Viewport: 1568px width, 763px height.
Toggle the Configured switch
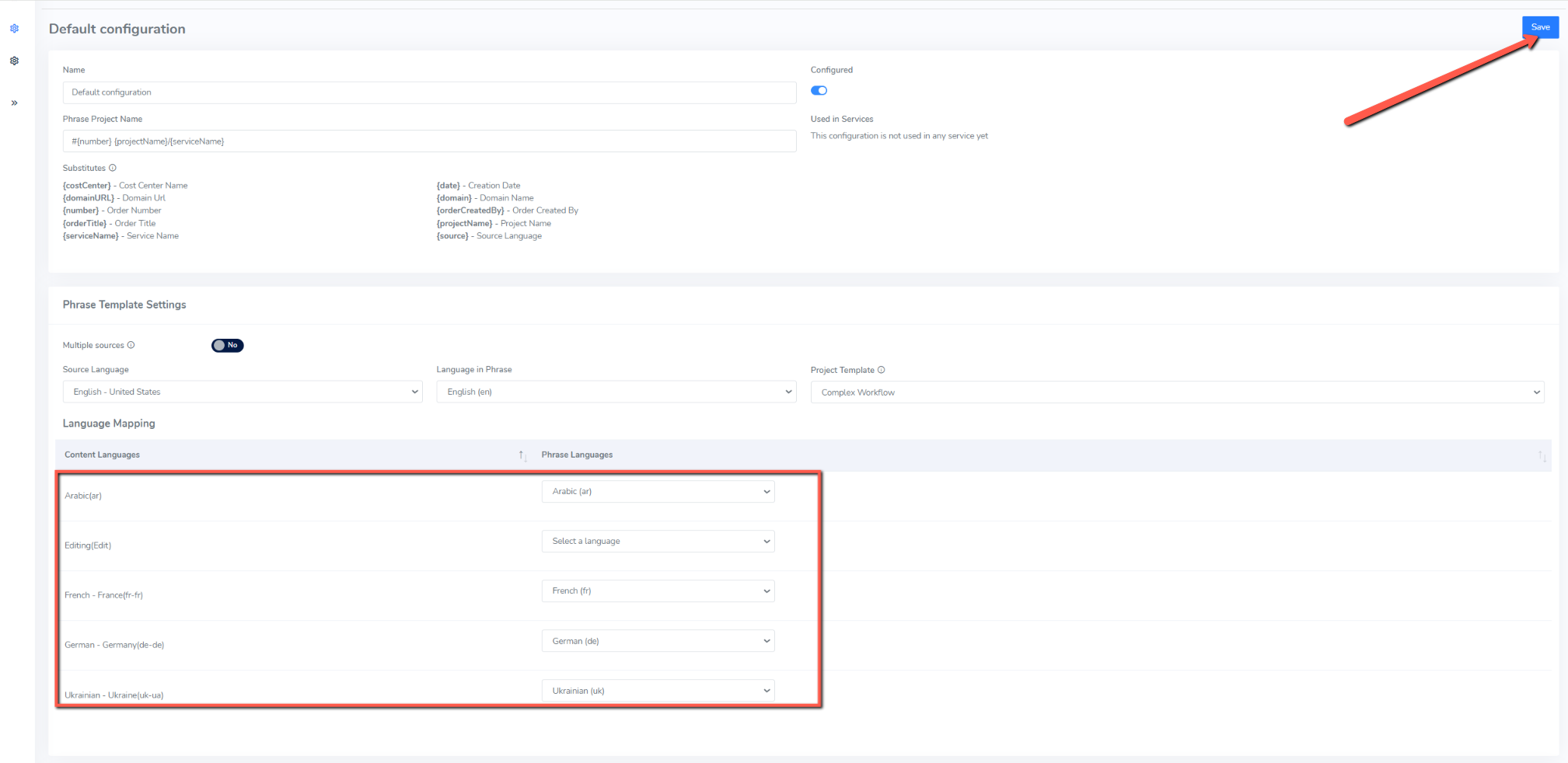819,90
